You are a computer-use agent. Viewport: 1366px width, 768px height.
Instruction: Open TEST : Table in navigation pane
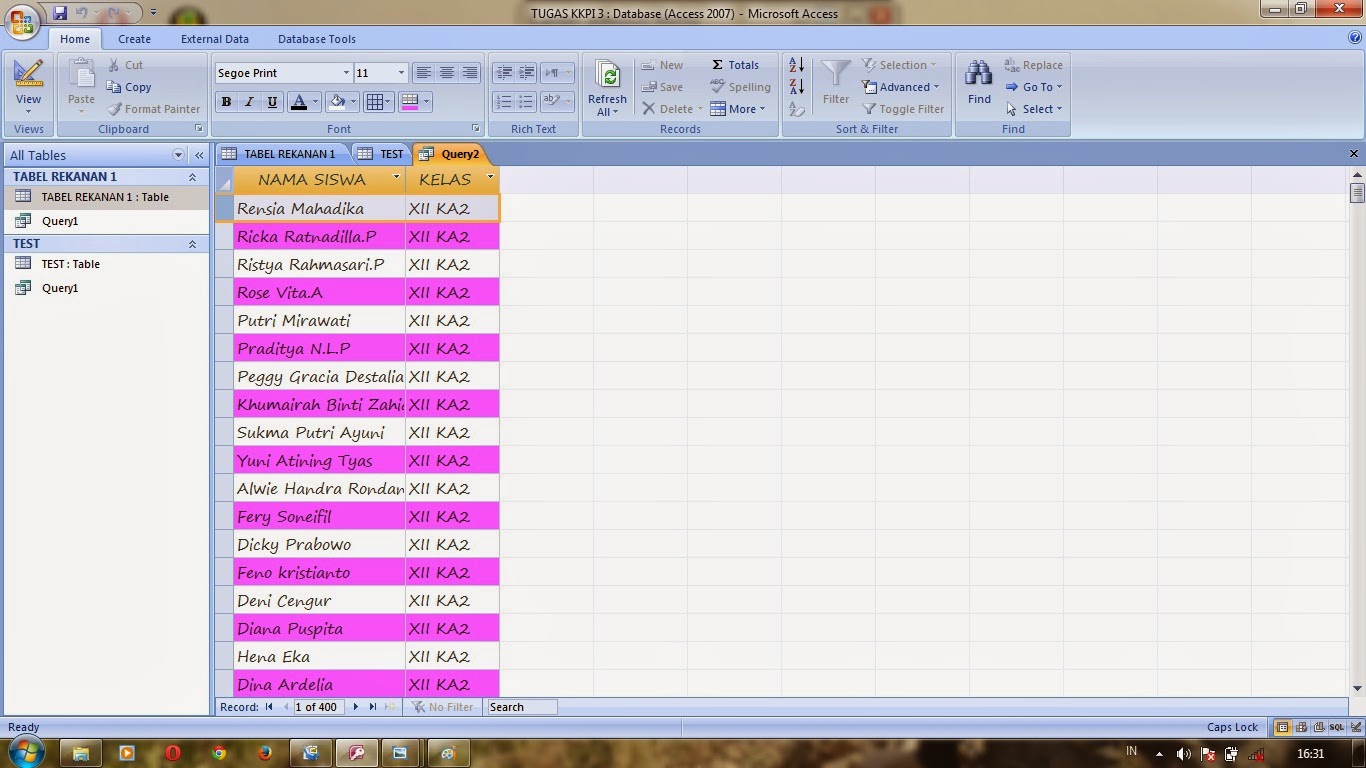(105, 264)
